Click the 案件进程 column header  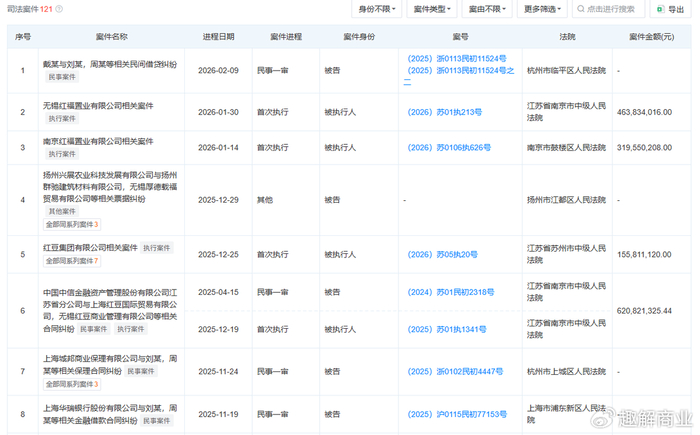[286, 37]
